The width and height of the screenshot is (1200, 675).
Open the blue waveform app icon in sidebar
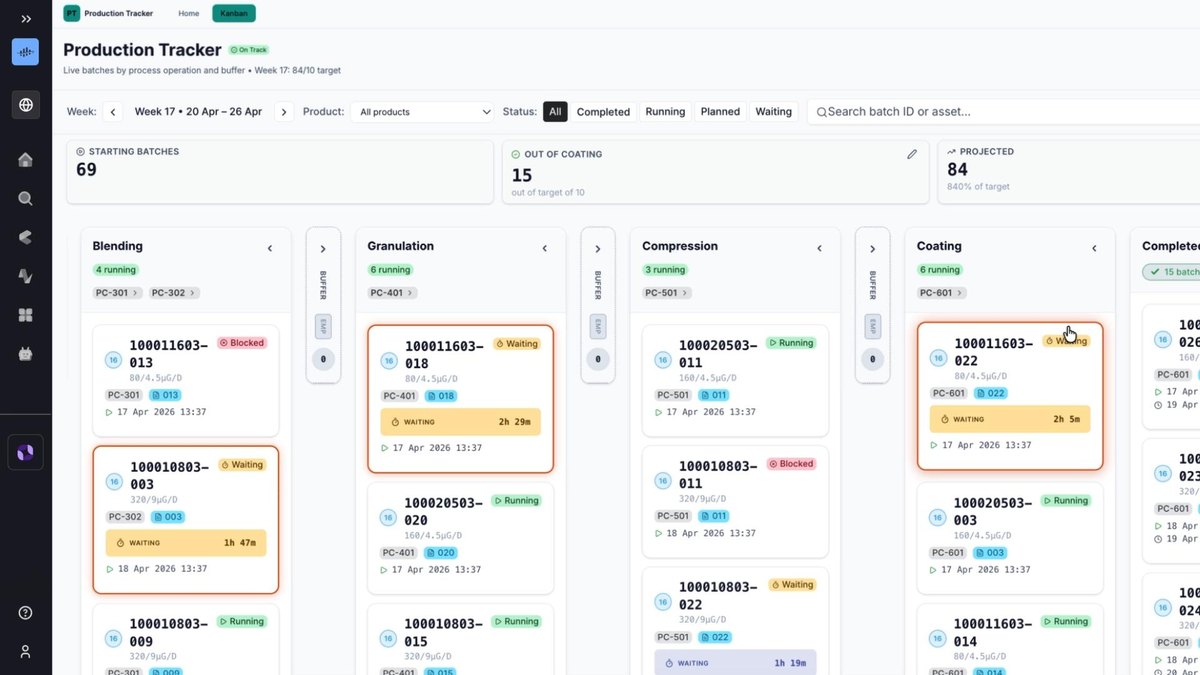[x=26, y=52]
